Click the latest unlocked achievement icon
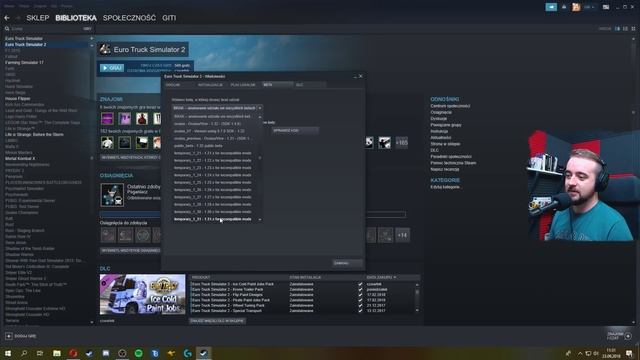Viewport: 640px width, 360px height. pyautogui.click(x=112, y=195)
